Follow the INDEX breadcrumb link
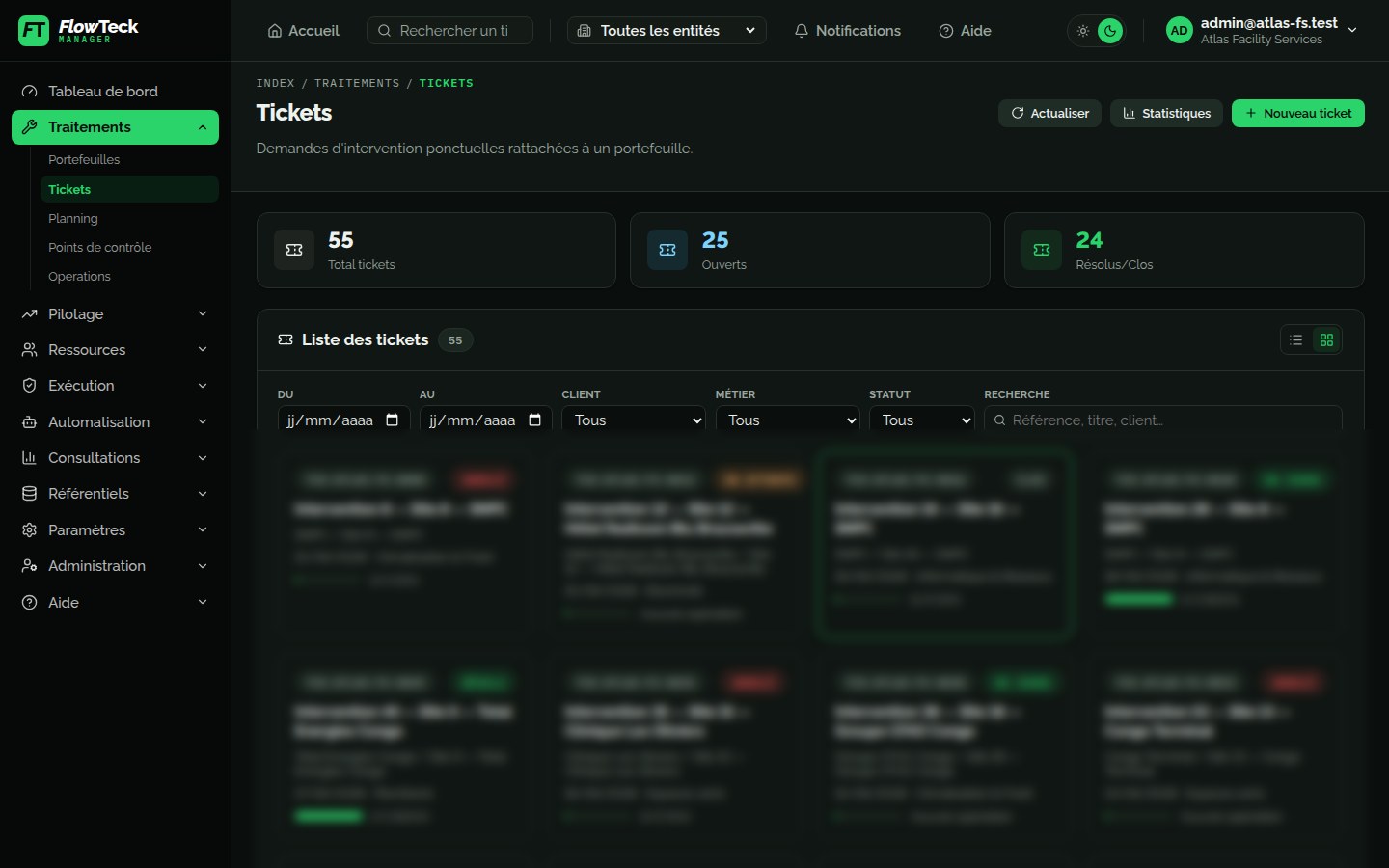1389x868 pixels. tap(275, 84)
